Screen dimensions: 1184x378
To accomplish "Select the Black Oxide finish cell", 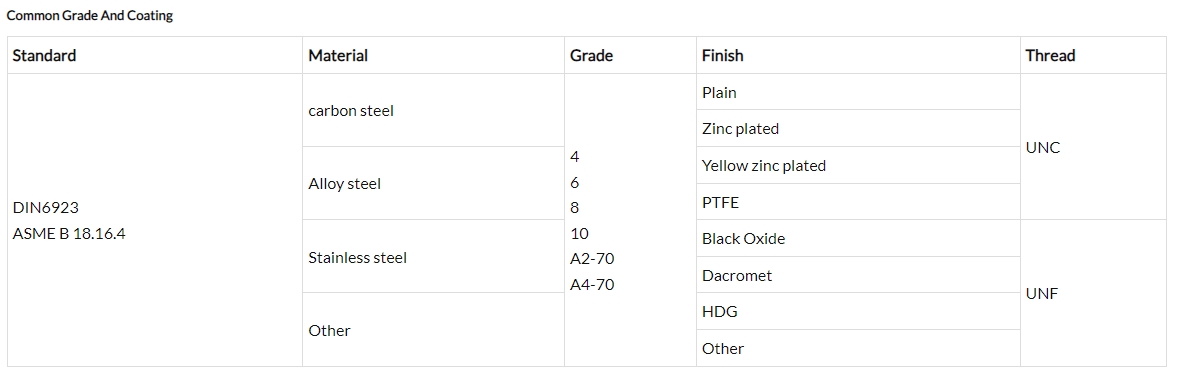I will coord(858,238).
